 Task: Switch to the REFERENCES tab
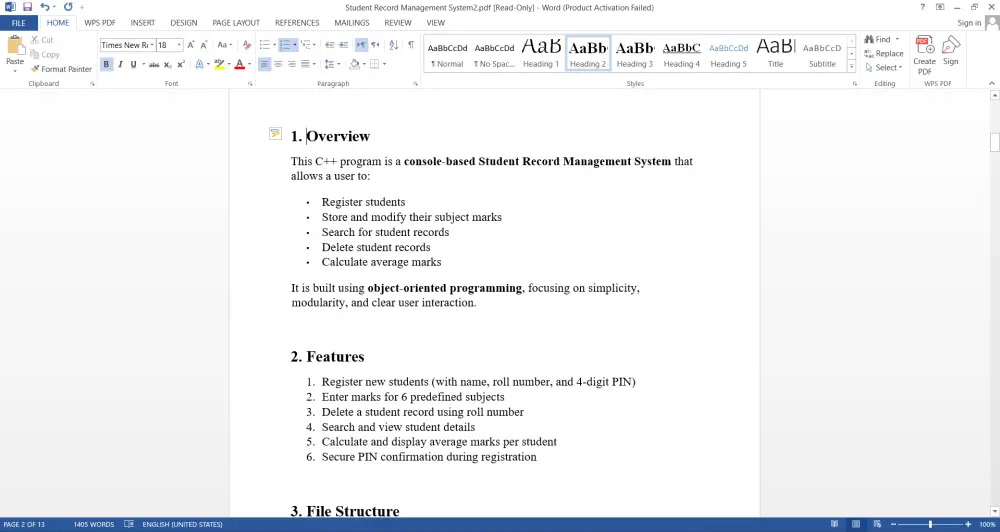(x=297, y=23)
